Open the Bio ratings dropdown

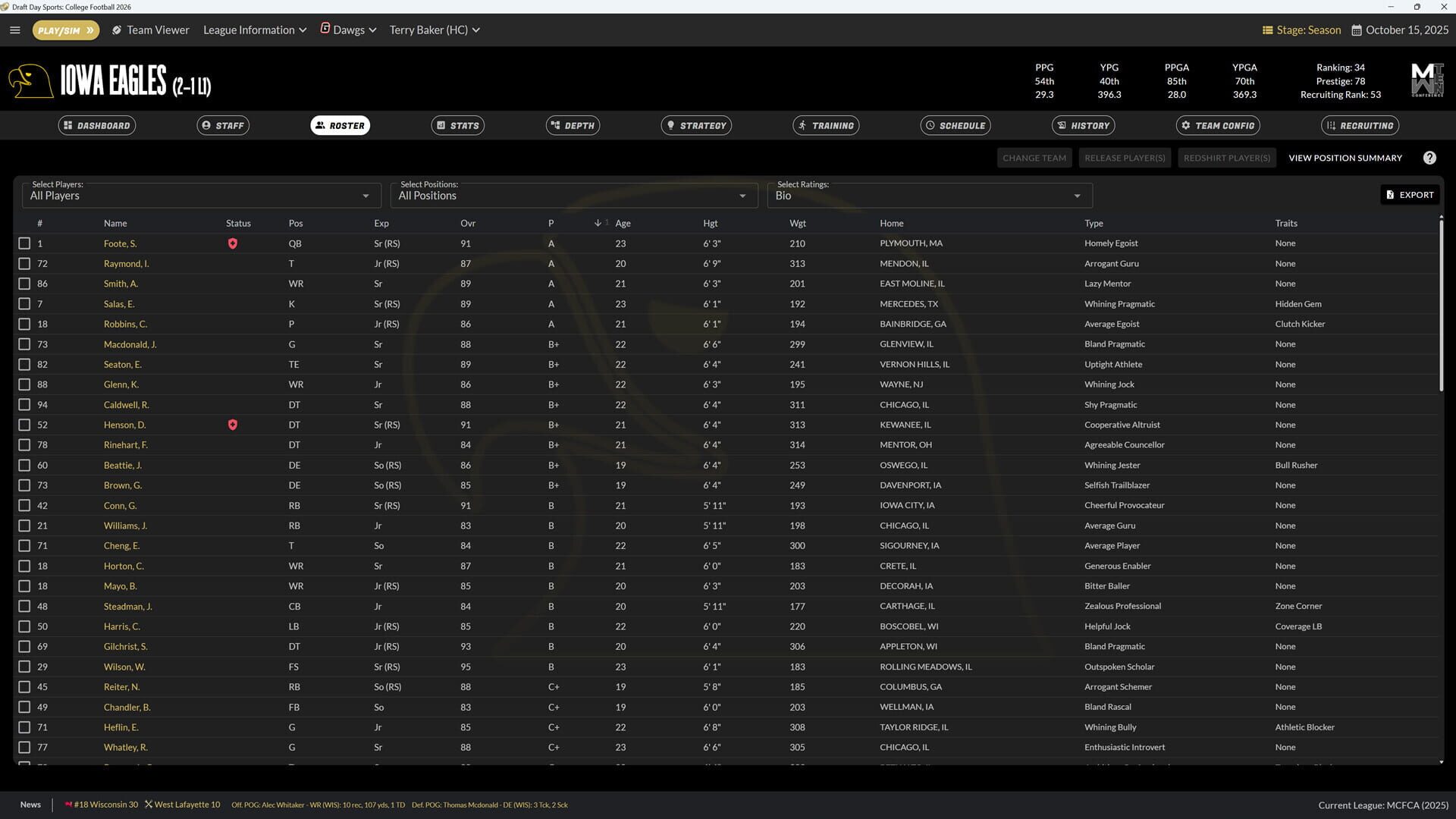[929, 195]
